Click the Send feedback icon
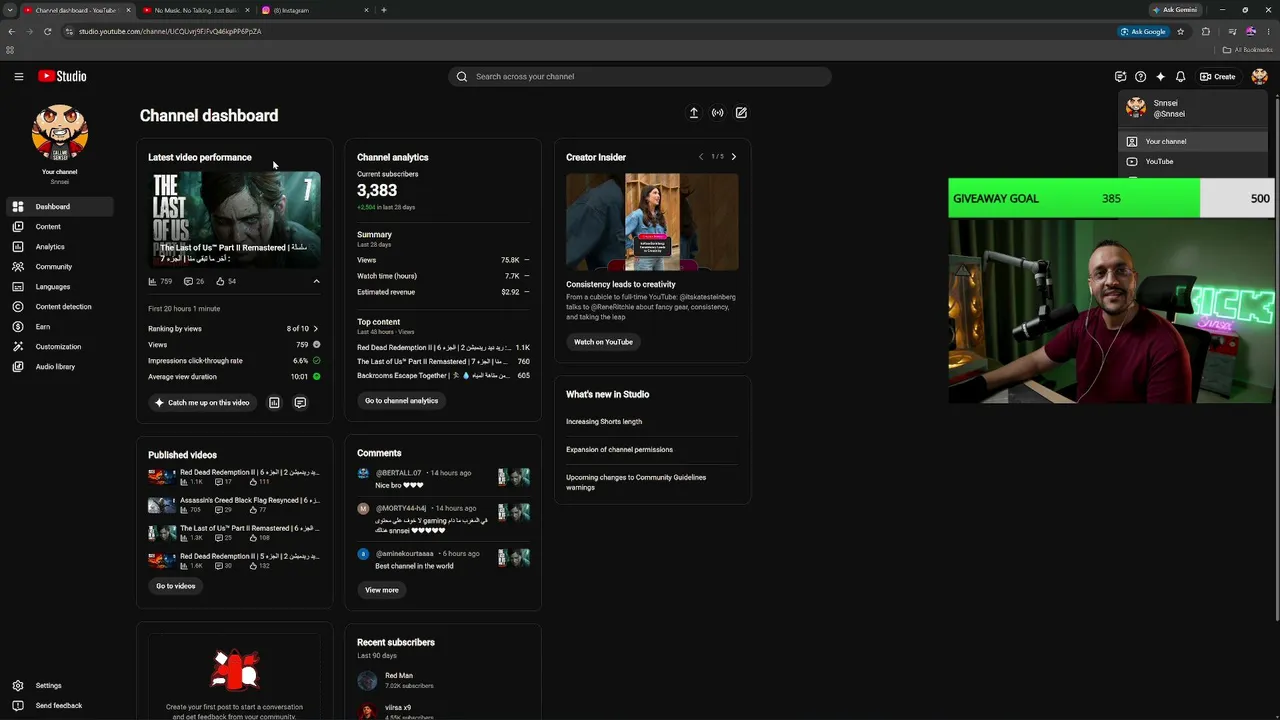Viewport: 1280px width, 720px height. point(17,706)
